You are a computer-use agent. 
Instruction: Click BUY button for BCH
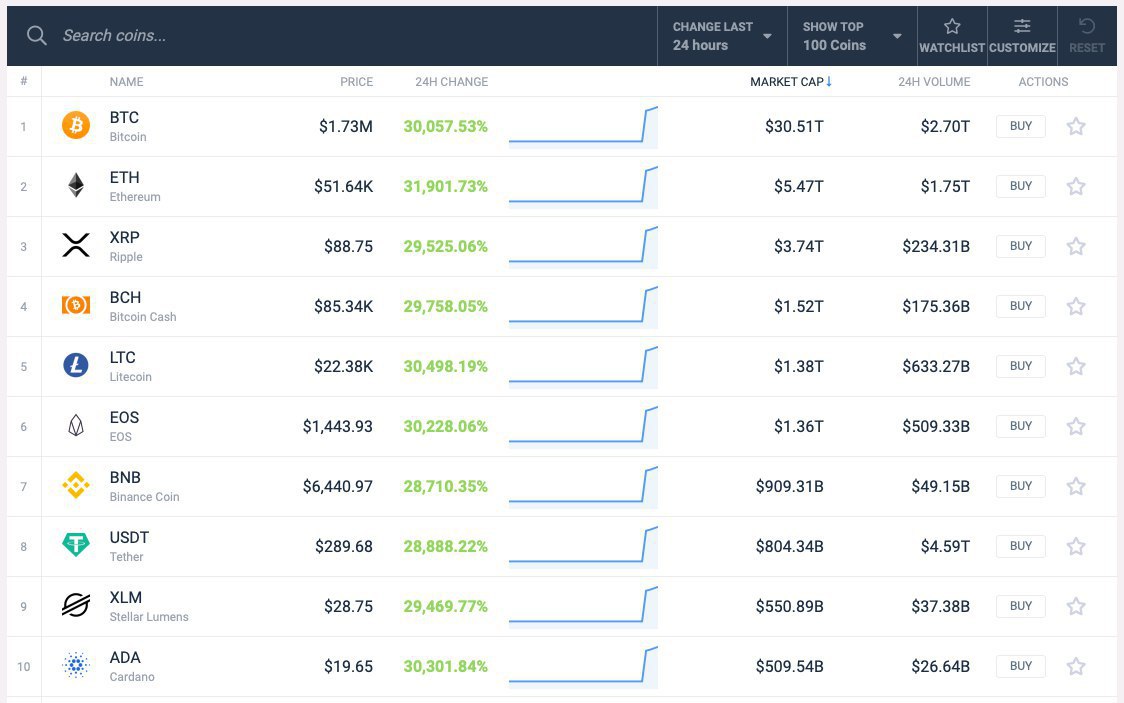(x=1021, y=306)
